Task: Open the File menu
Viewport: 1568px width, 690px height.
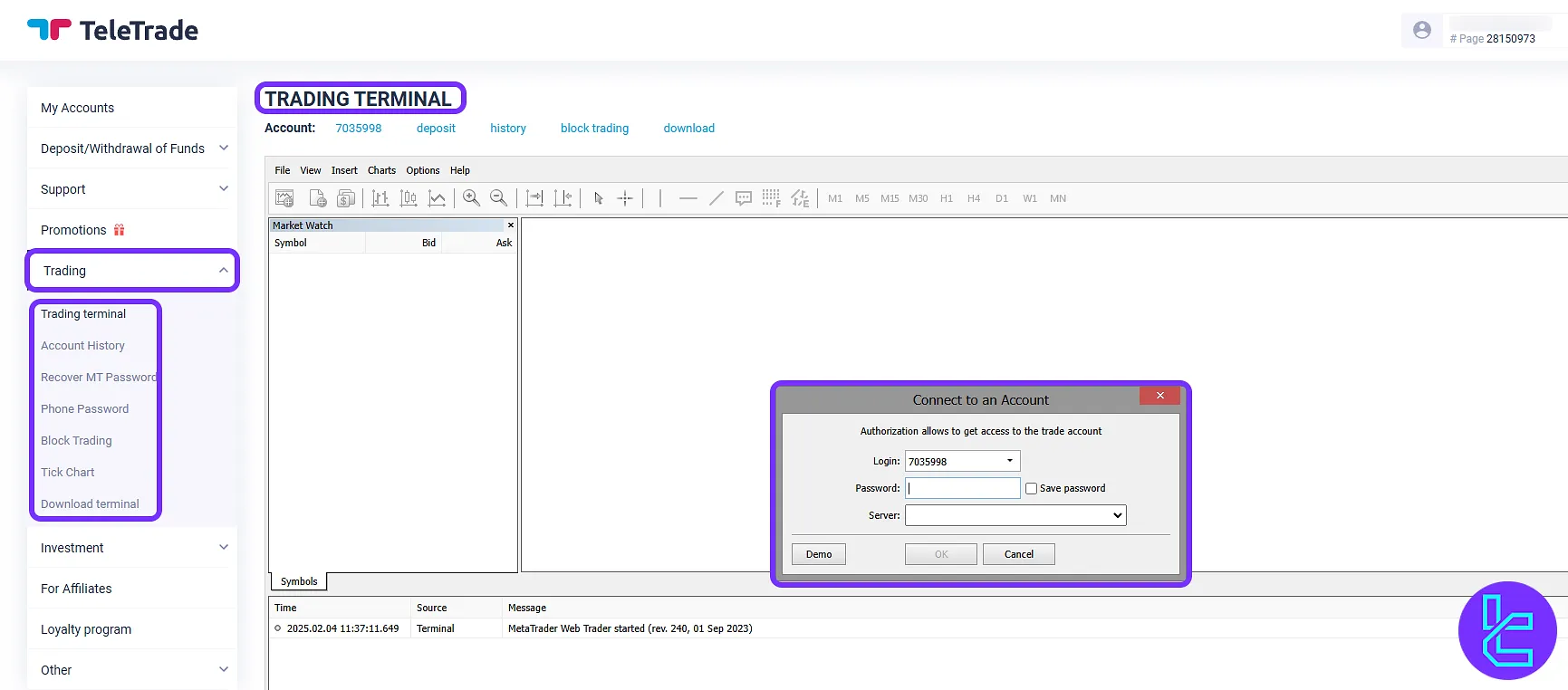Action: click(x=283, y=170)
